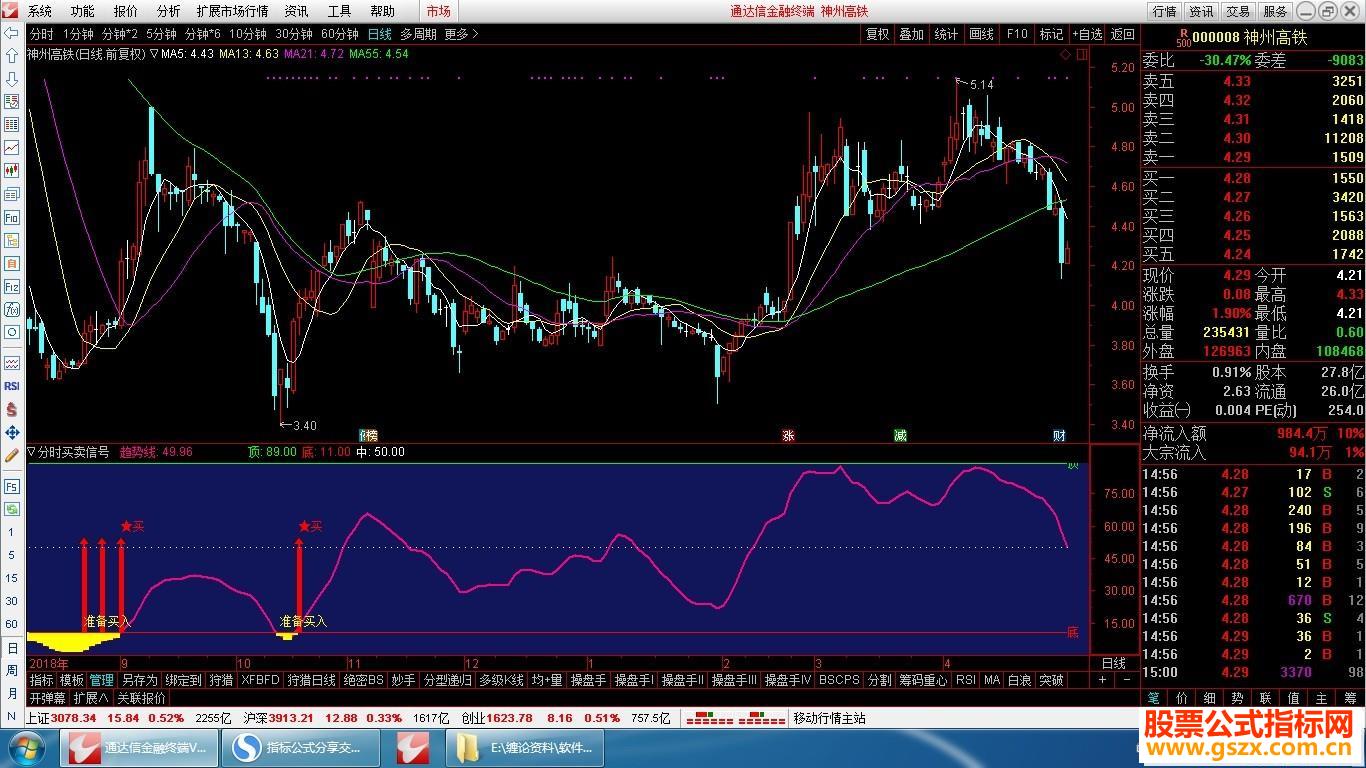Expand the main chart indicator triangle next to 前复权
The width and height of the screenshot is (1366, 768).
pyautogui.click(x=154, y=53)
